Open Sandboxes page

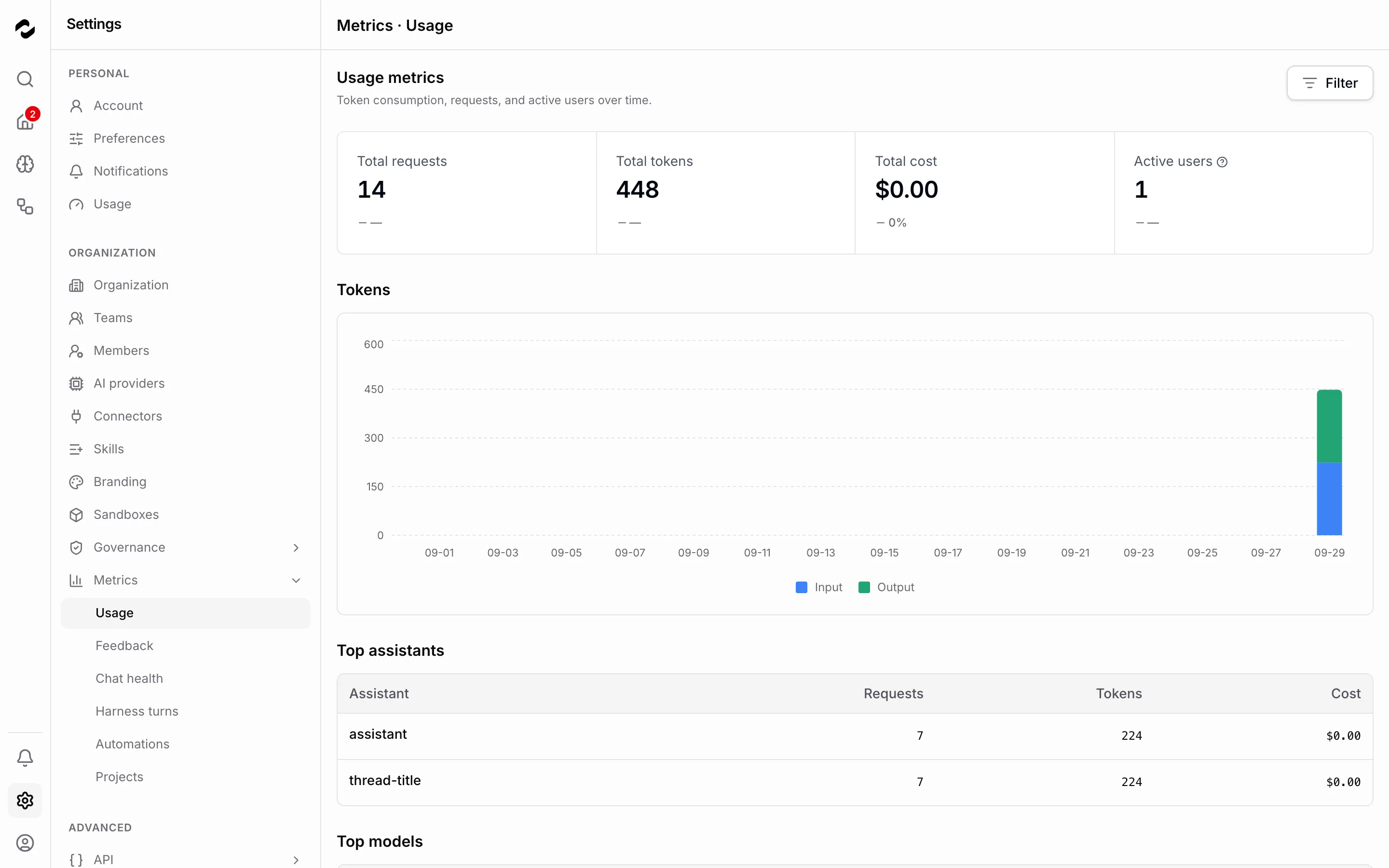point(185,515)
